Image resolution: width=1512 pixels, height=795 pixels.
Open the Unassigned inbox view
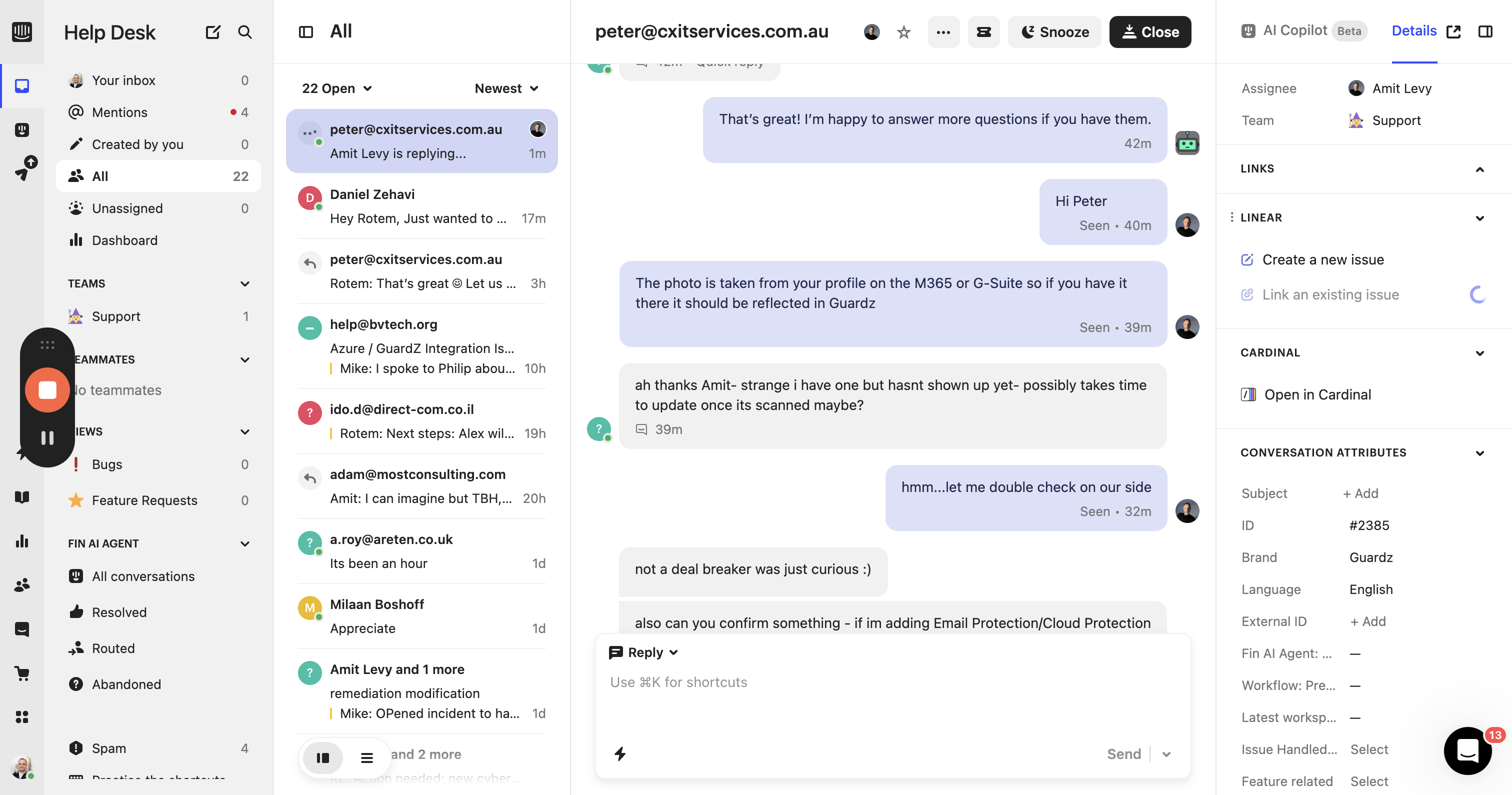click(x=127, y=208)
